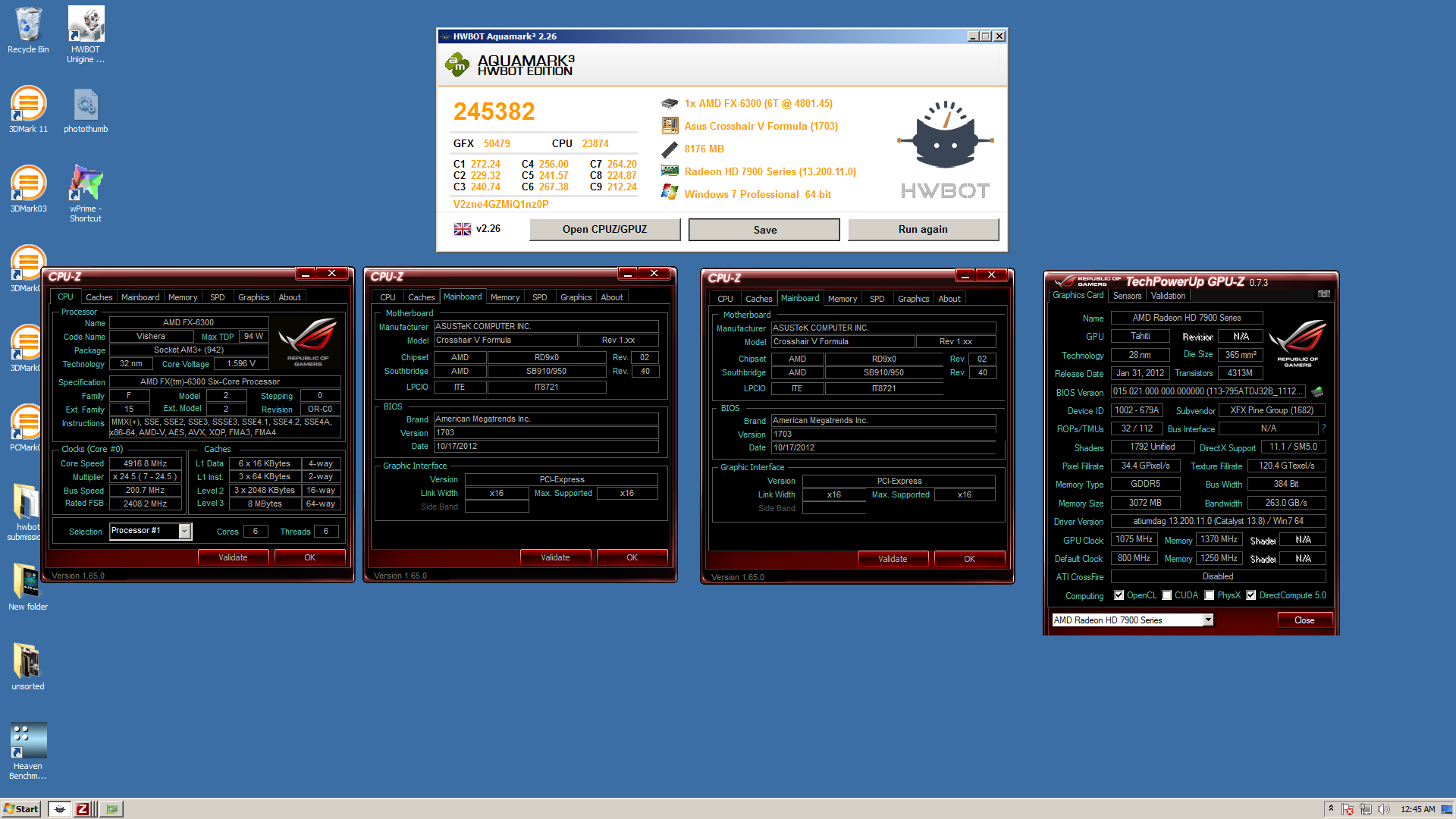Open the photothumb desktop file

tap(86, 110)
